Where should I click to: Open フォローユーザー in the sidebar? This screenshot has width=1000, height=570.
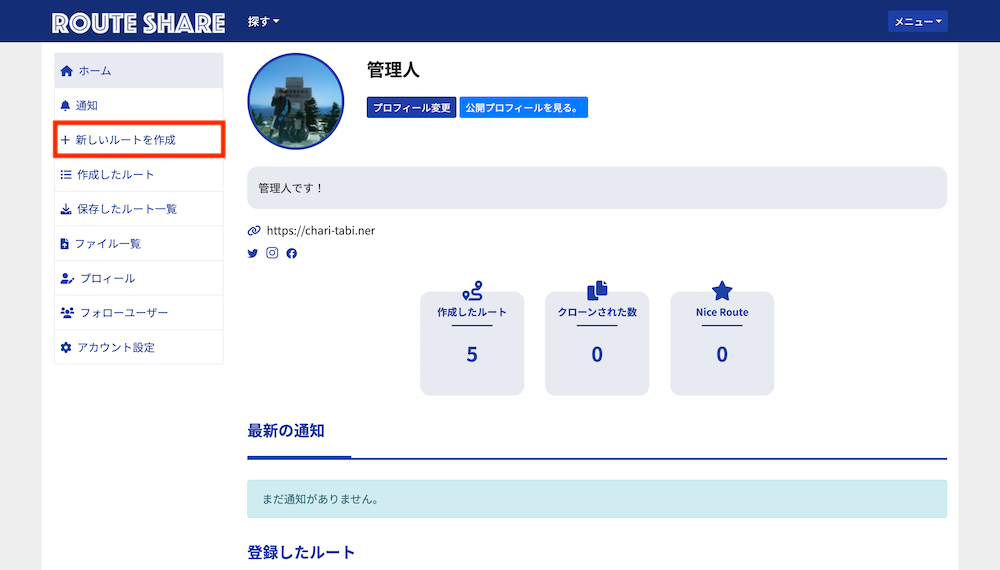click(139, 312)
